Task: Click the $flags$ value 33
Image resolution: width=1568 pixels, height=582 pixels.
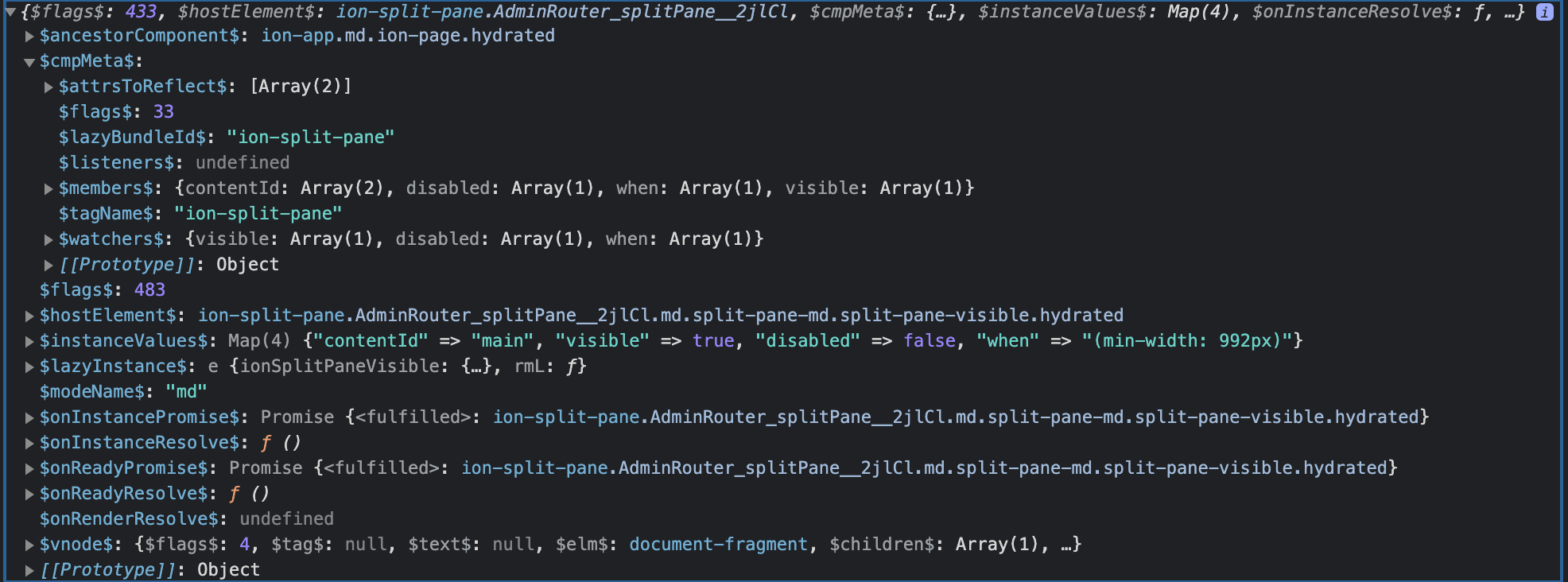Action: [x=164, y=112]
